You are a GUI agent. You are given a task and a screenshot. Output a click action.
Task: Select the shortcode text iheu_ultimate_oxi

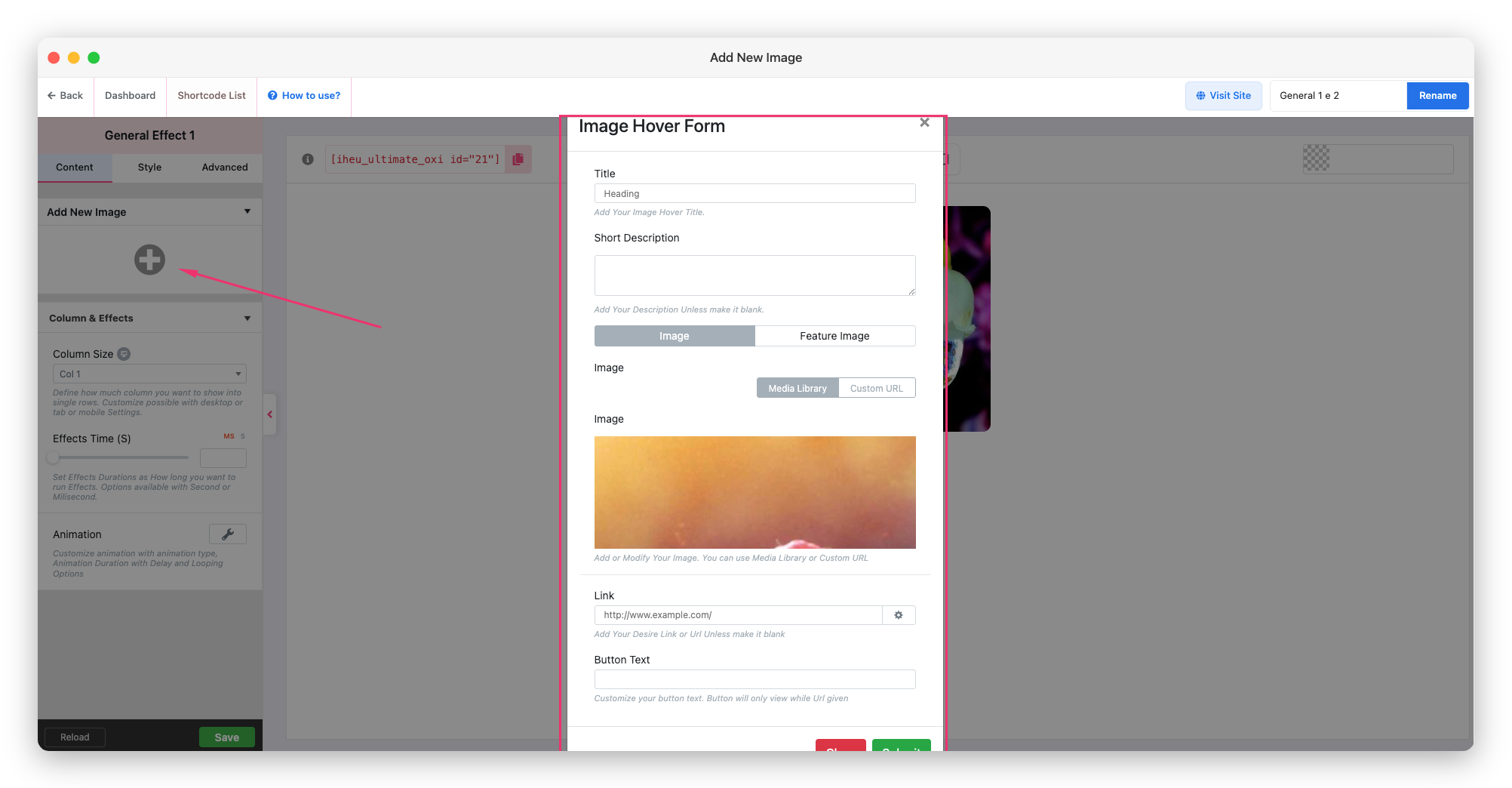tap(415, 159)
